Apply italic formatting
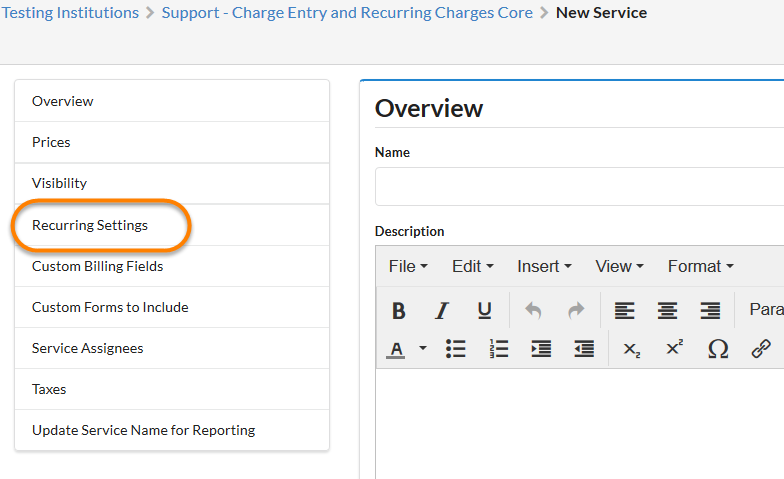Viewport: 784px width, 479px height. pyautogui.click(x=441, y=310)
